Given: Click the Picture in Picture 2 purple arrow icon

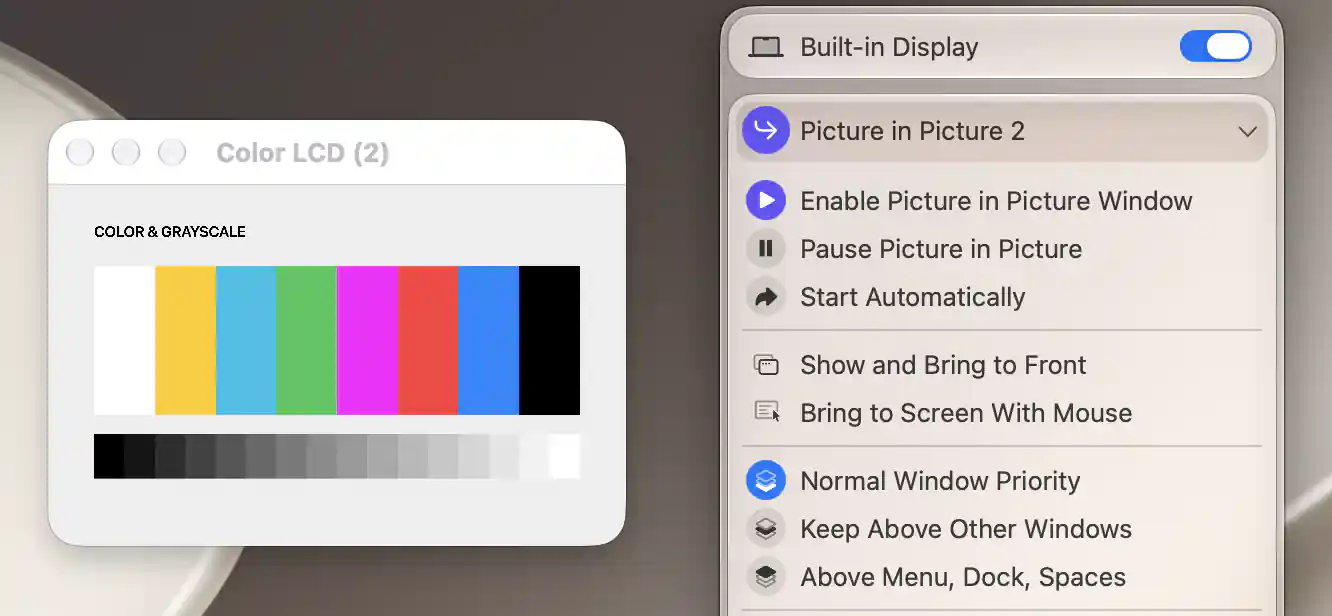Looking at the screenshot, I should pyautogui.click(x=766, y=131).
